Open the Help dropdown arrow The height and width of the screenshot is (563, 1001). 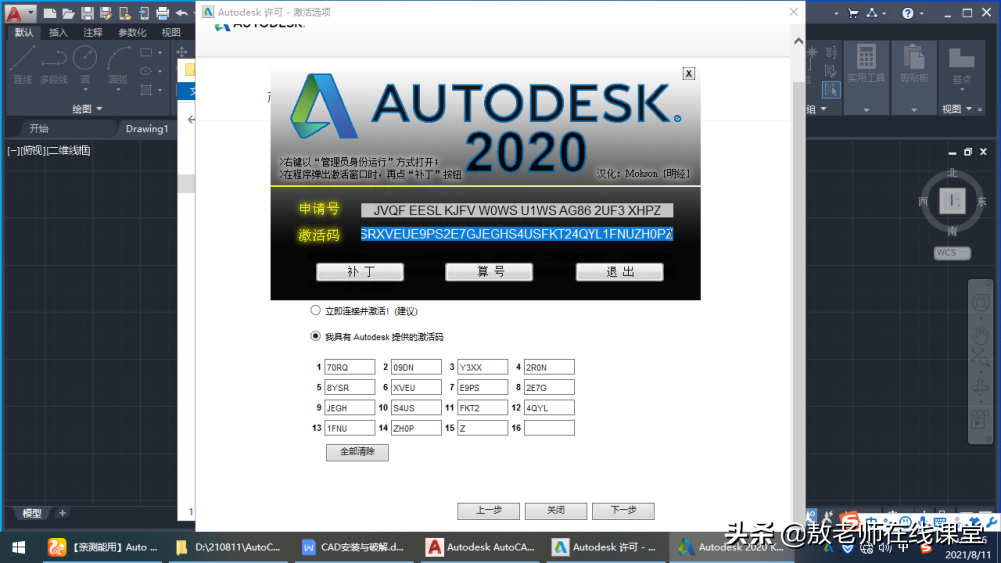pos(921,13)
